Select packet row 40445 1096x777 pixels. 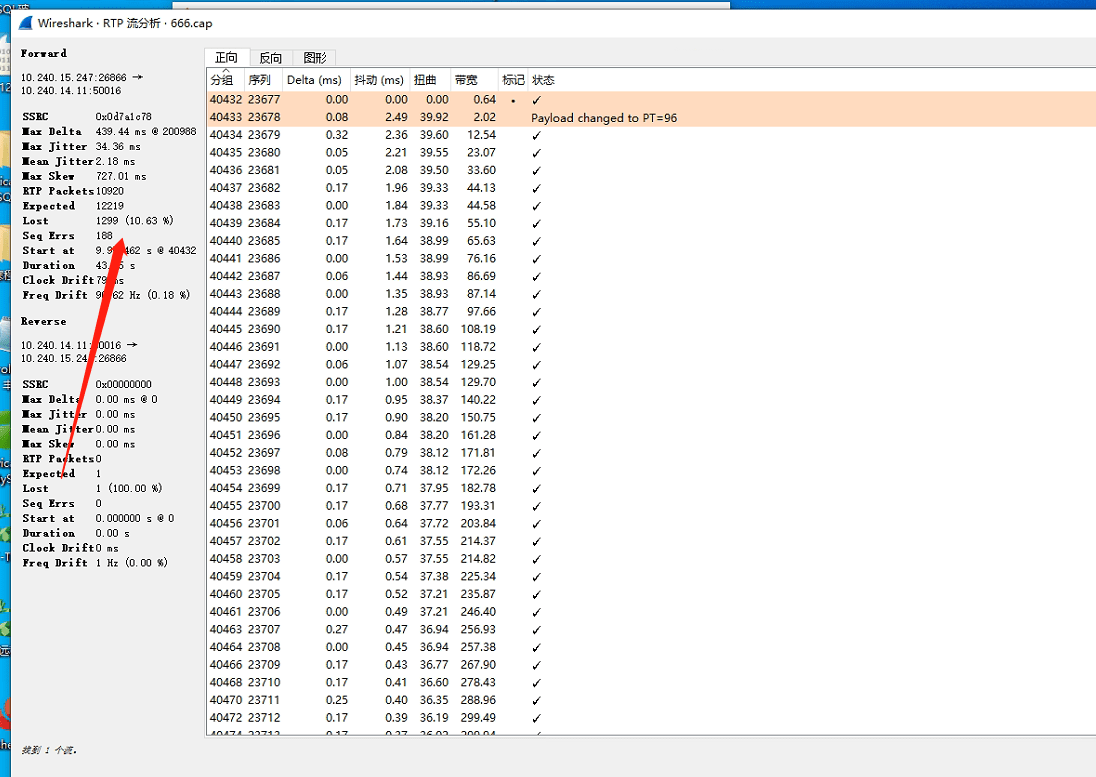(651, 329)
